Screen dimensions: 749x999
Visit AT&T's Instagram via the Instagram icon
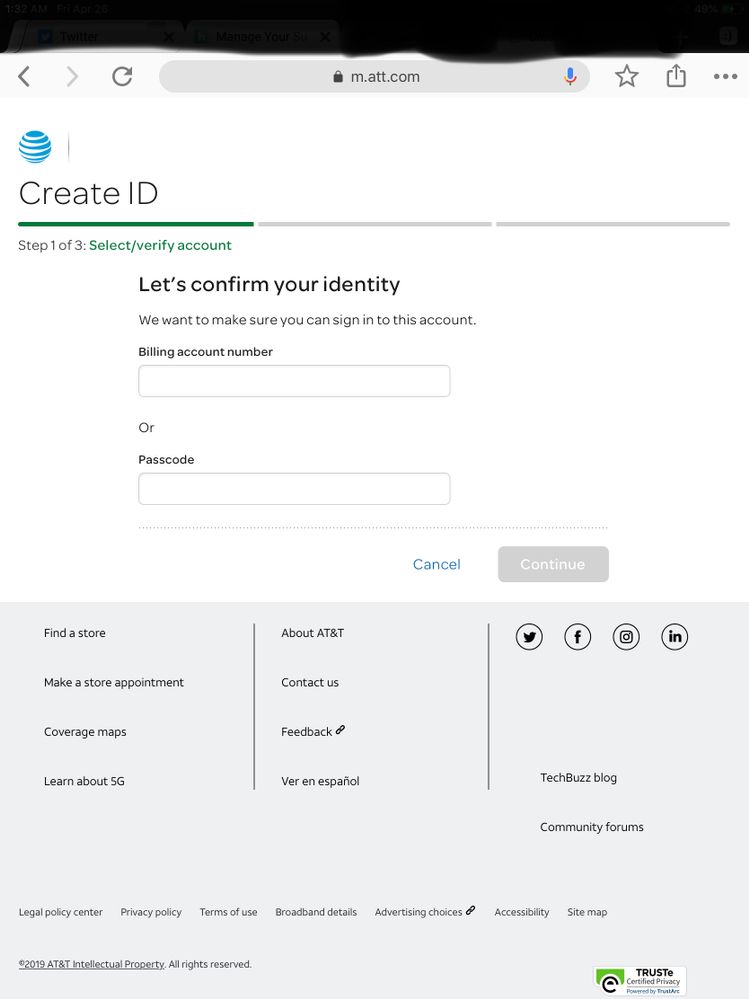pyautogui.click(x=626, y=637)
